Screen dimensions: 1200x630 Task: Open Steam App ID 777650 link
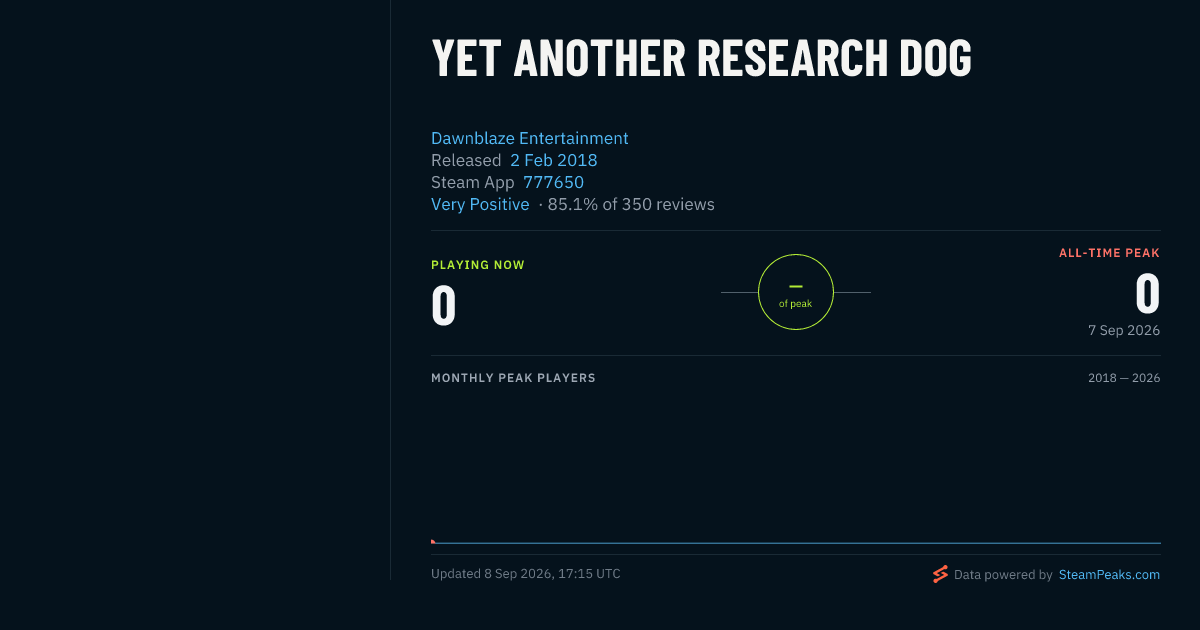coord(553,182)
